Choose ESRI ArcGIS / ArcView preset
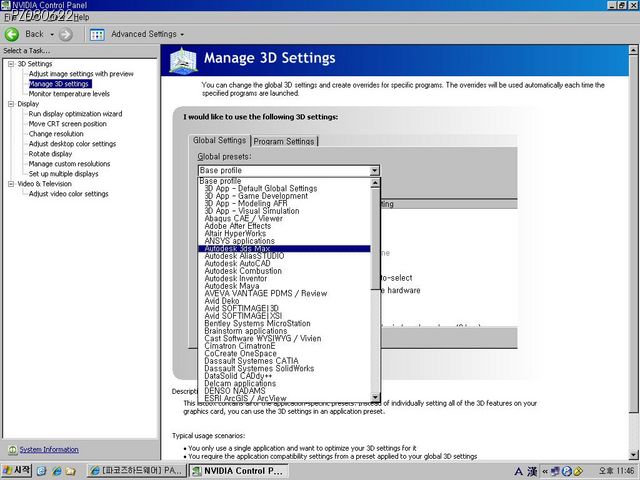 (284, 398)
